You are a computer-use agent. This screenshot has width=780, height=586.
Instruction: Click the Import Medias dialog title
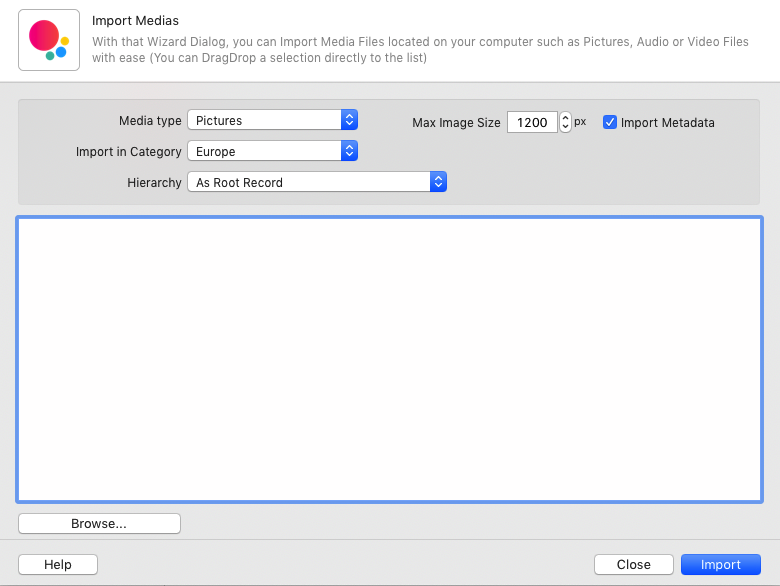tap(135, 21)
